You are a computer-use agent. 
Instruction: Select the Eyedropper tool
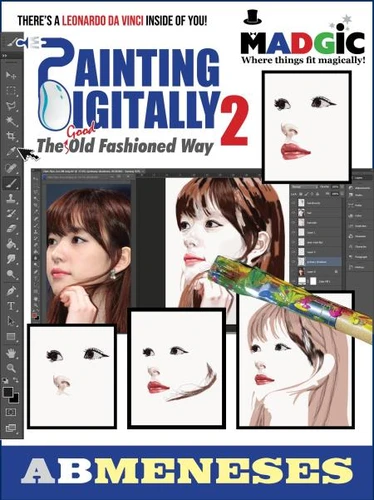click(x=11, y=152)
